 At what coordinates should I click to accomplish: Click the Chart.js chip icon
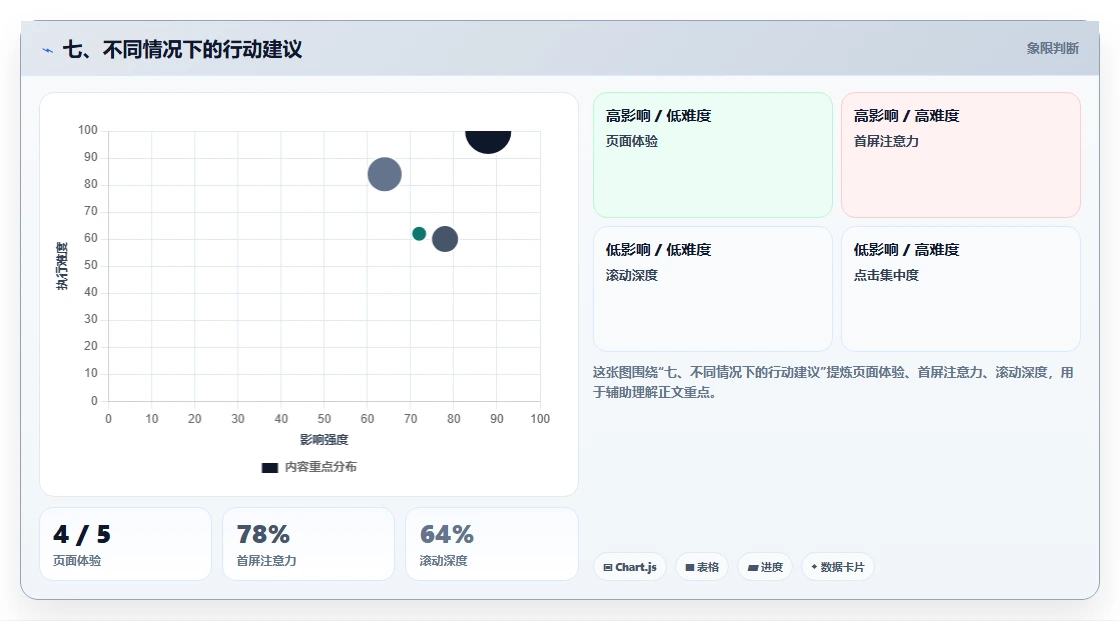(x=608, y=567)
